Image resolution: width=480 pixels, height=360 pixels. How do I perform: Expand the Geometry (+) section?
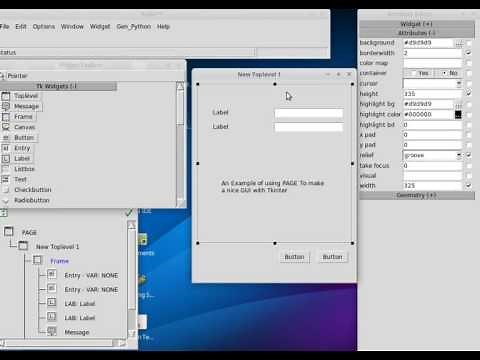click(417, 195)
